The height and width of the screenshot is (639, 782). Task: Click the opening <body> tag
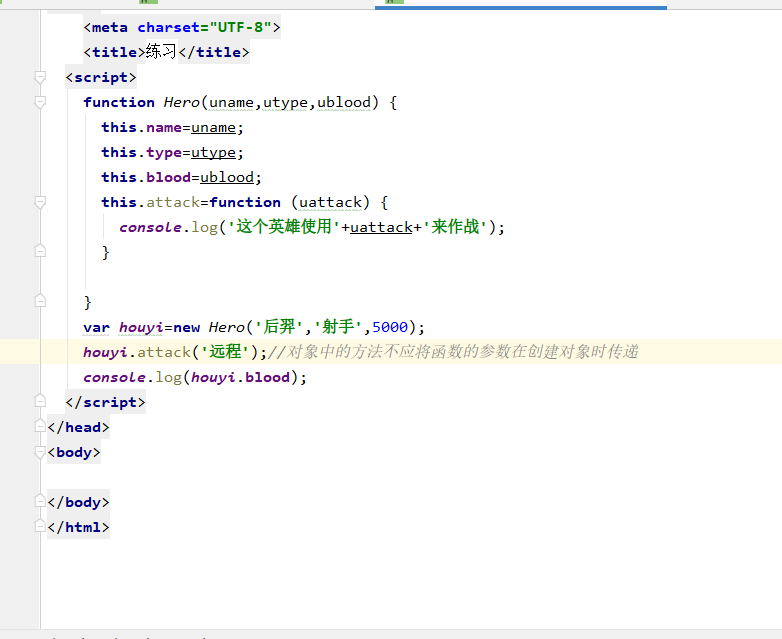(x=74, y=452)
